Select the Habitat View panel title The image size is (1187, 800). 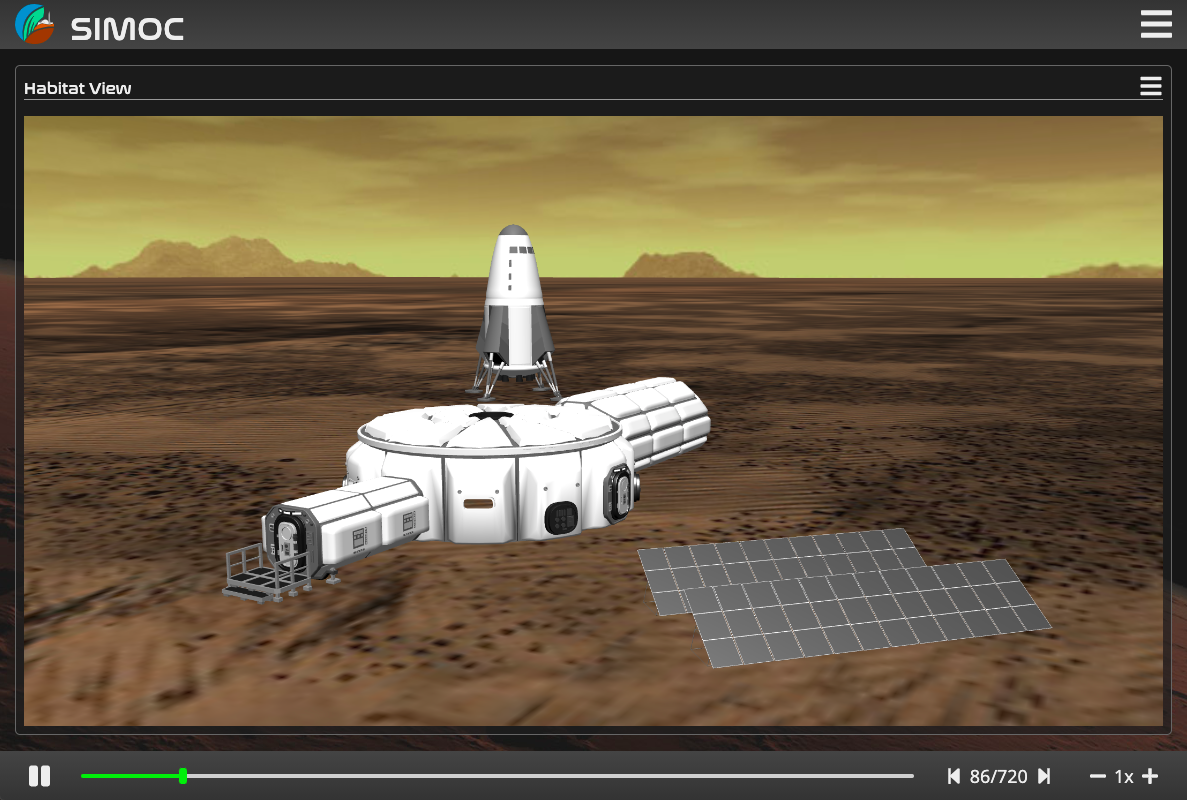tap(78, 88)
